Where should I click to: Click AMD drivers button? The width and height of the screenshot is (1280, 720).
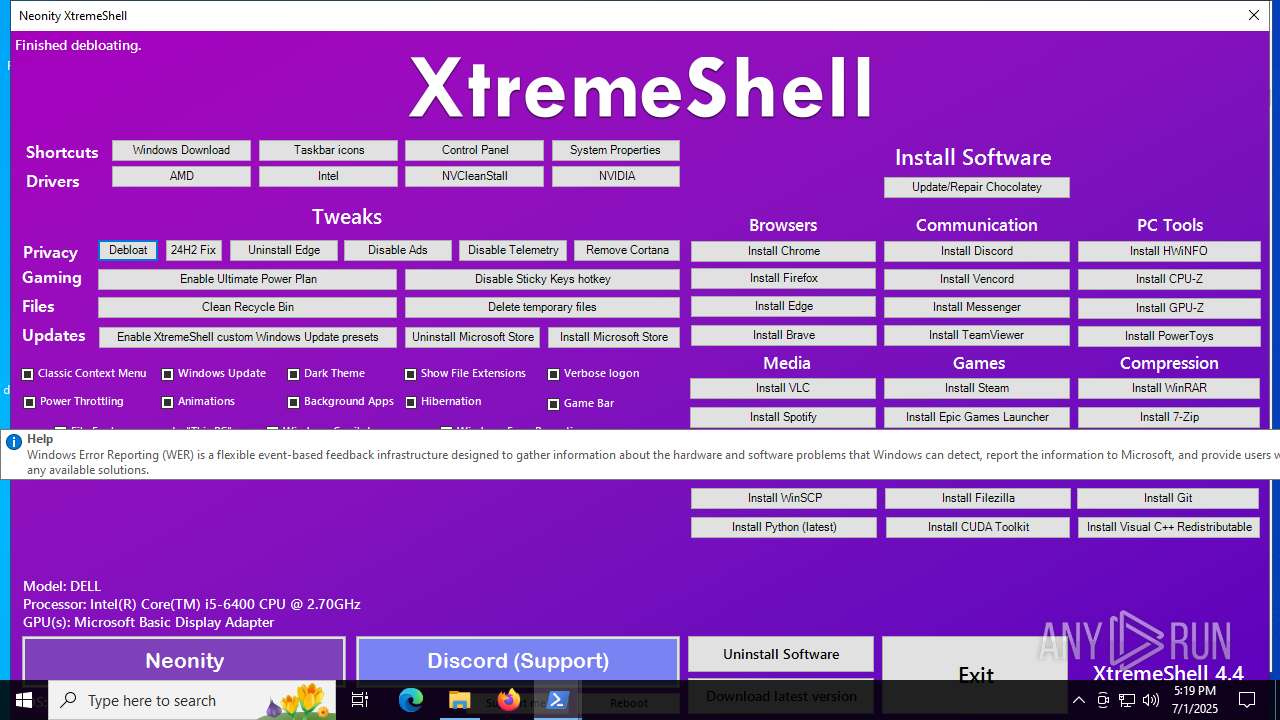click(x=181, y=176)
